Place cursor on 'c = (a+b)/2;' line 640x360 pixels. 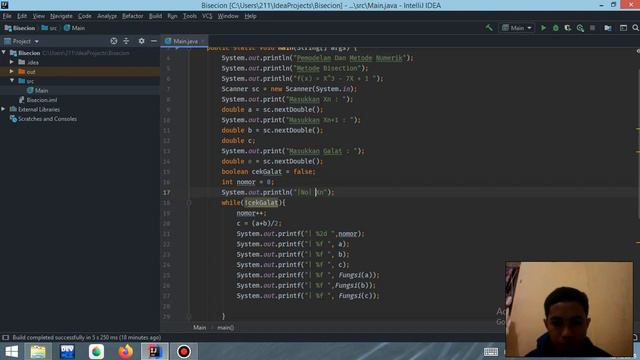click(259, 223)
